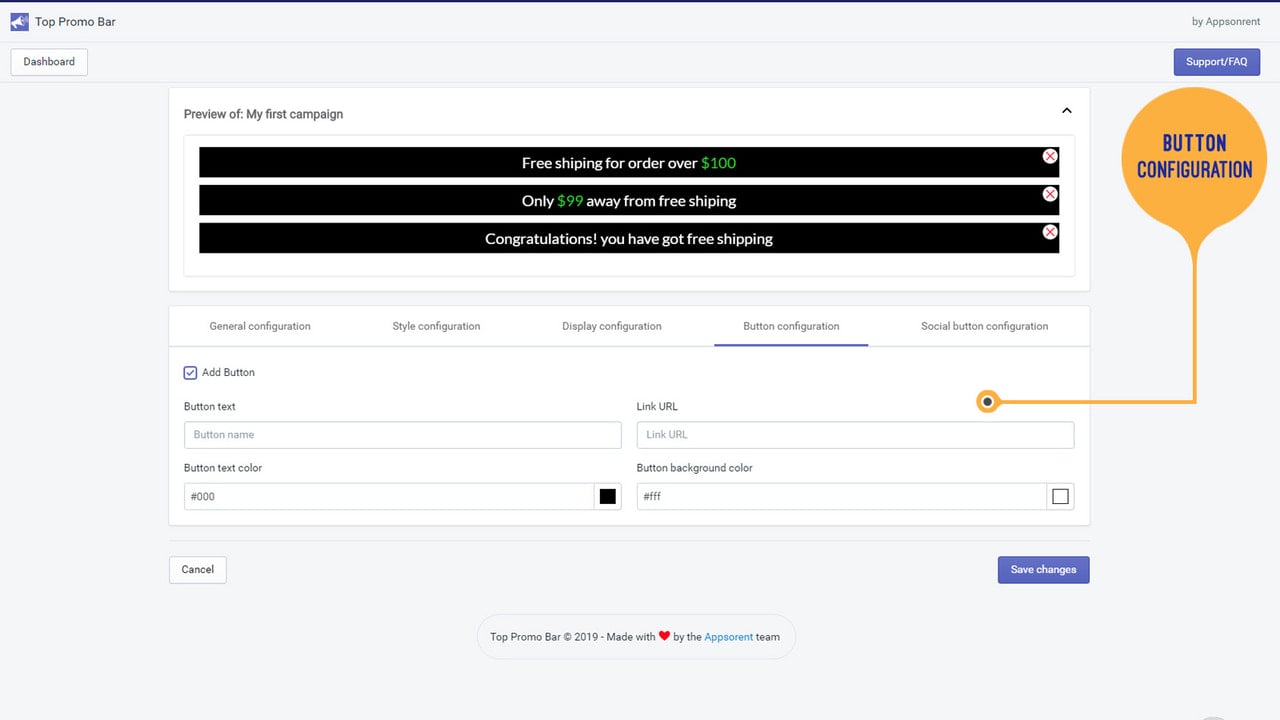This screenshot has width=1280, height=720.
Task: Click the Cancel button
Action: pos(198,569)
